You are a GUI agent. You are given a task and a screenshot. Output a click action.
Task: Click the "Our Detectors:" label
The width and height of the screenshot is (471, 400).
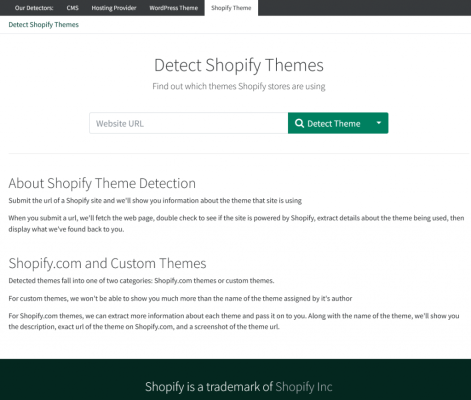point(34,8)
